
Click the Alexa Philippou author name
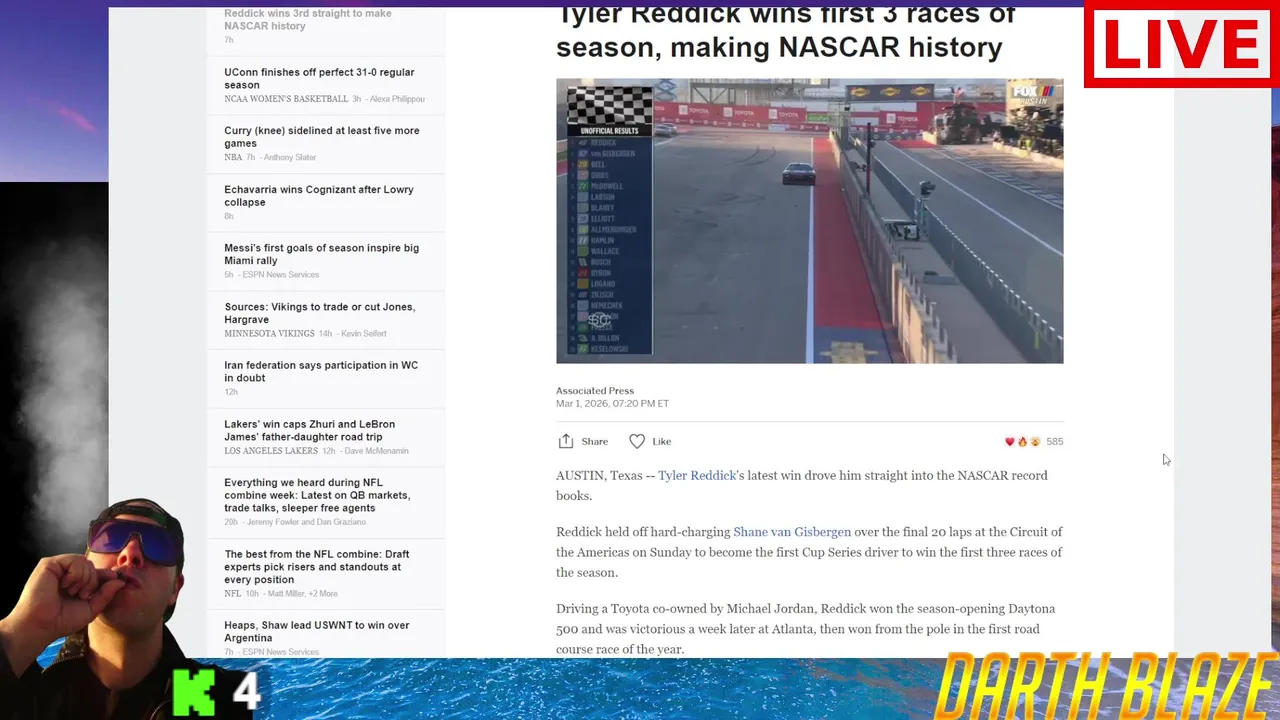tap(398, 99)
